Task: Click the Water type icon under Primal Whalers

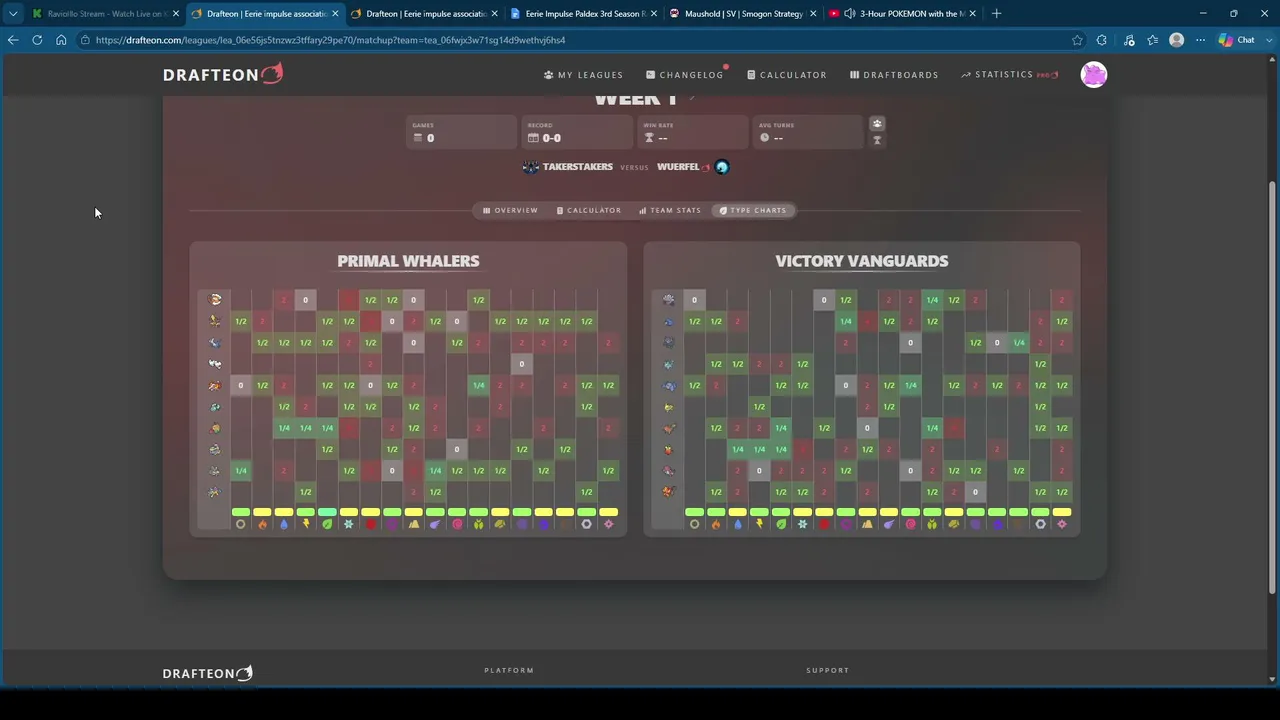Action: tap(284, 524)
